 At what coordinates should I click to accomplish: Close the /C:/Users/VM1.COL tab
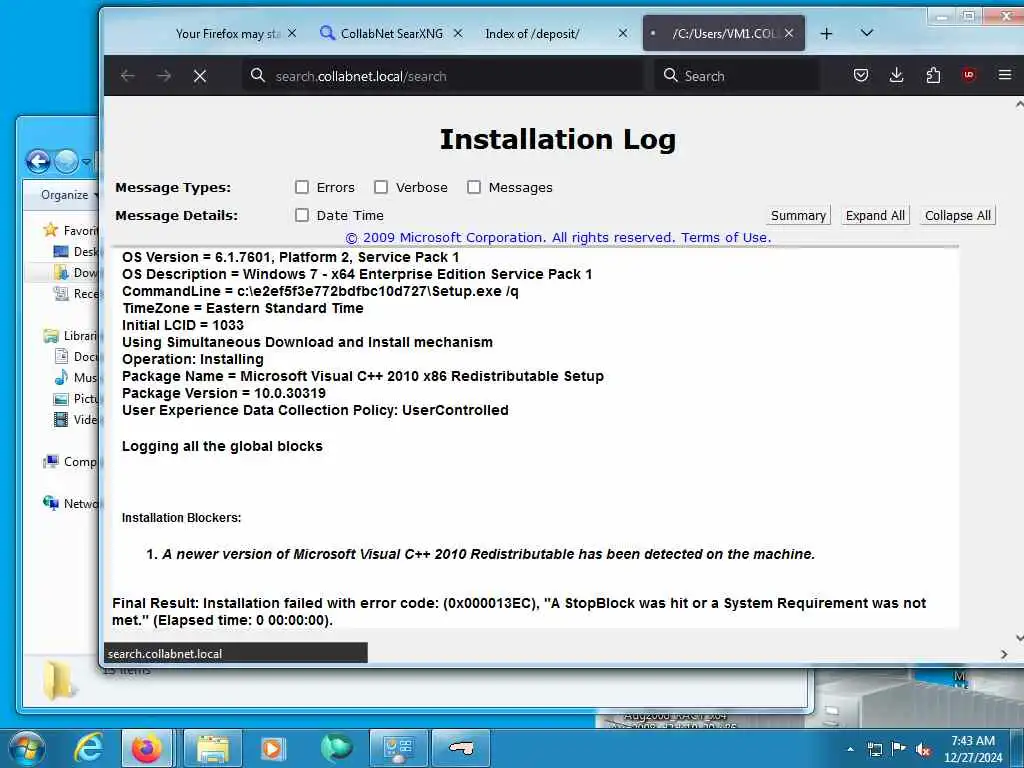pyautogui.click(x=789, y=33)
